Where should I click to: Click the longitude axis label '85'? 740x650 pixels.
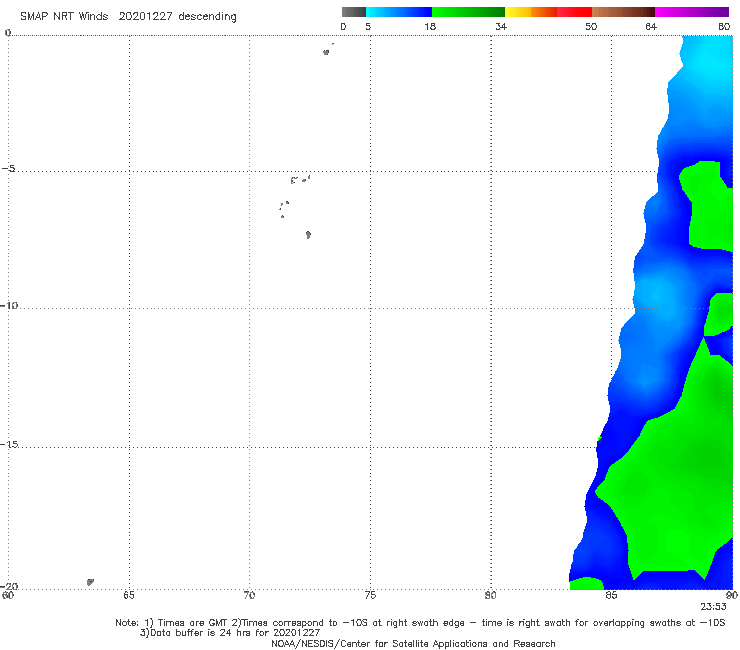pos(611,595)
